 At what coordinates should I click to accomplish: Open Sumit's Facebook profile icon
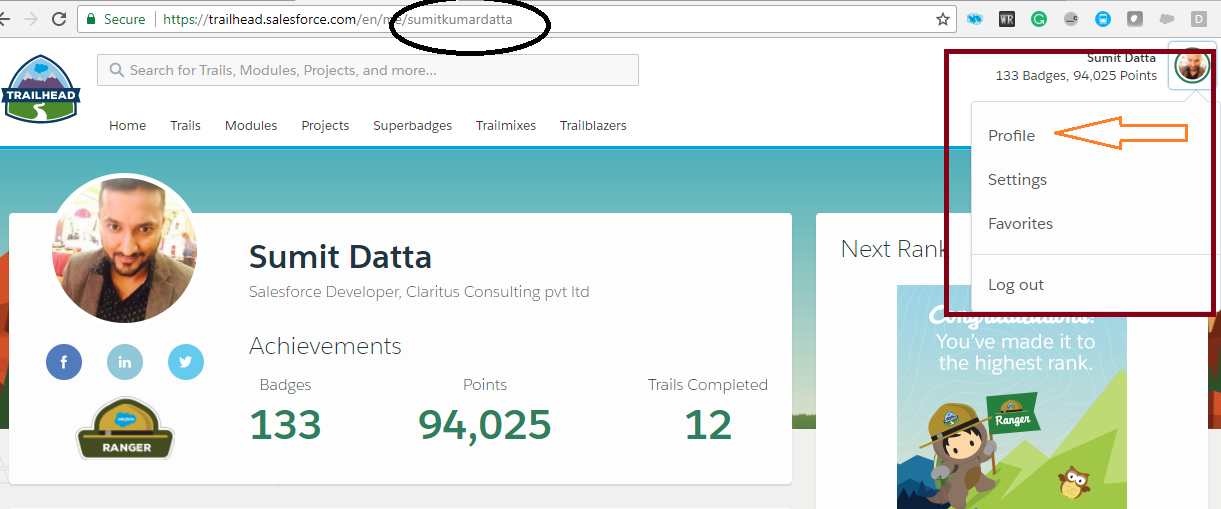(x=64, y=362)
